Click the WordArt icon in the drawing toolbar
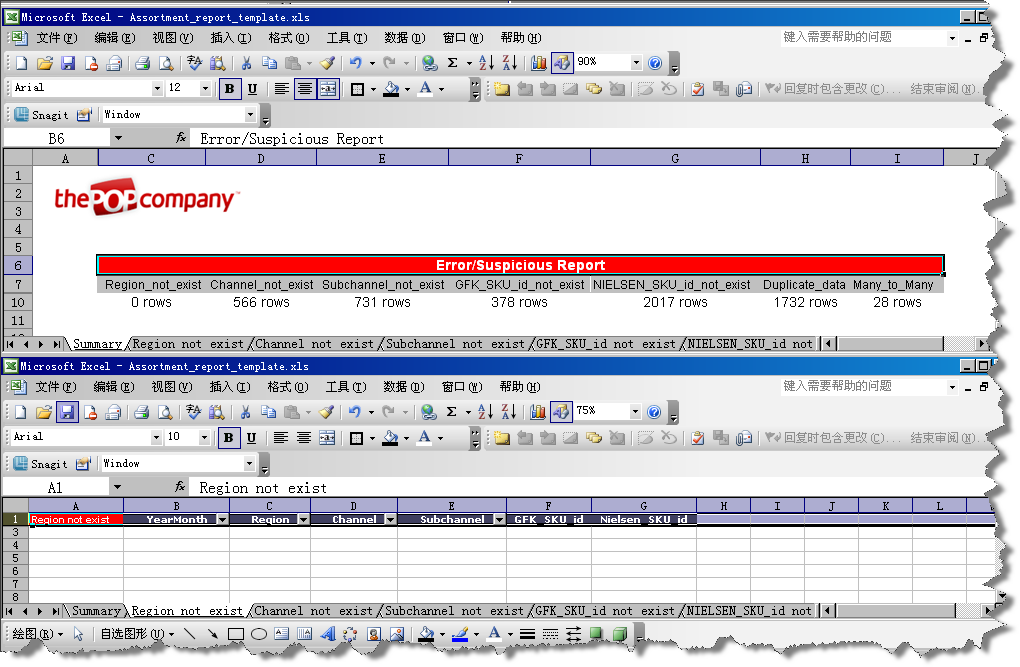The width and height of the screenshot is (1020, 667). 327,634
